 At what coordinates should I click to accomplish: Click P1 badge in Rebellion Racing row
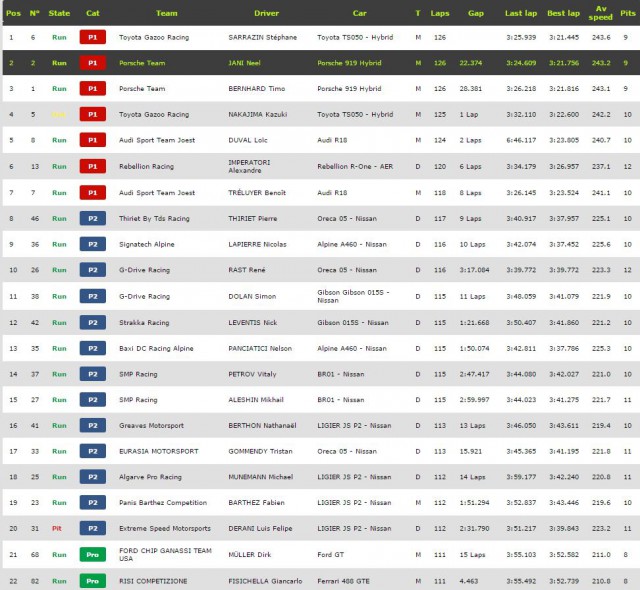coord(93,166)
